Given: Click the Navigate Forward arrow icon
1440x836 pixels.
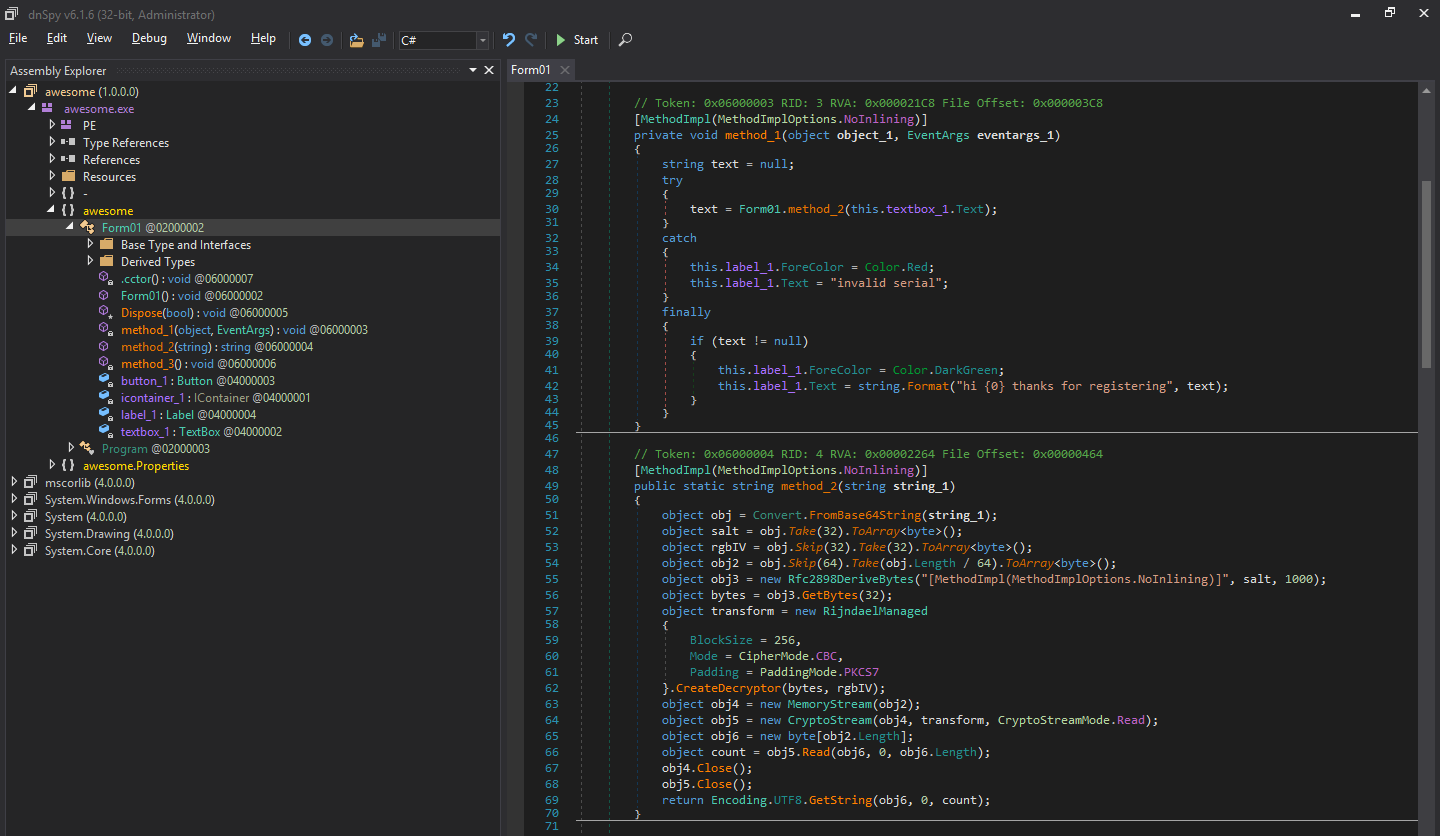Looking at the screenshot, I should (327, 40).
